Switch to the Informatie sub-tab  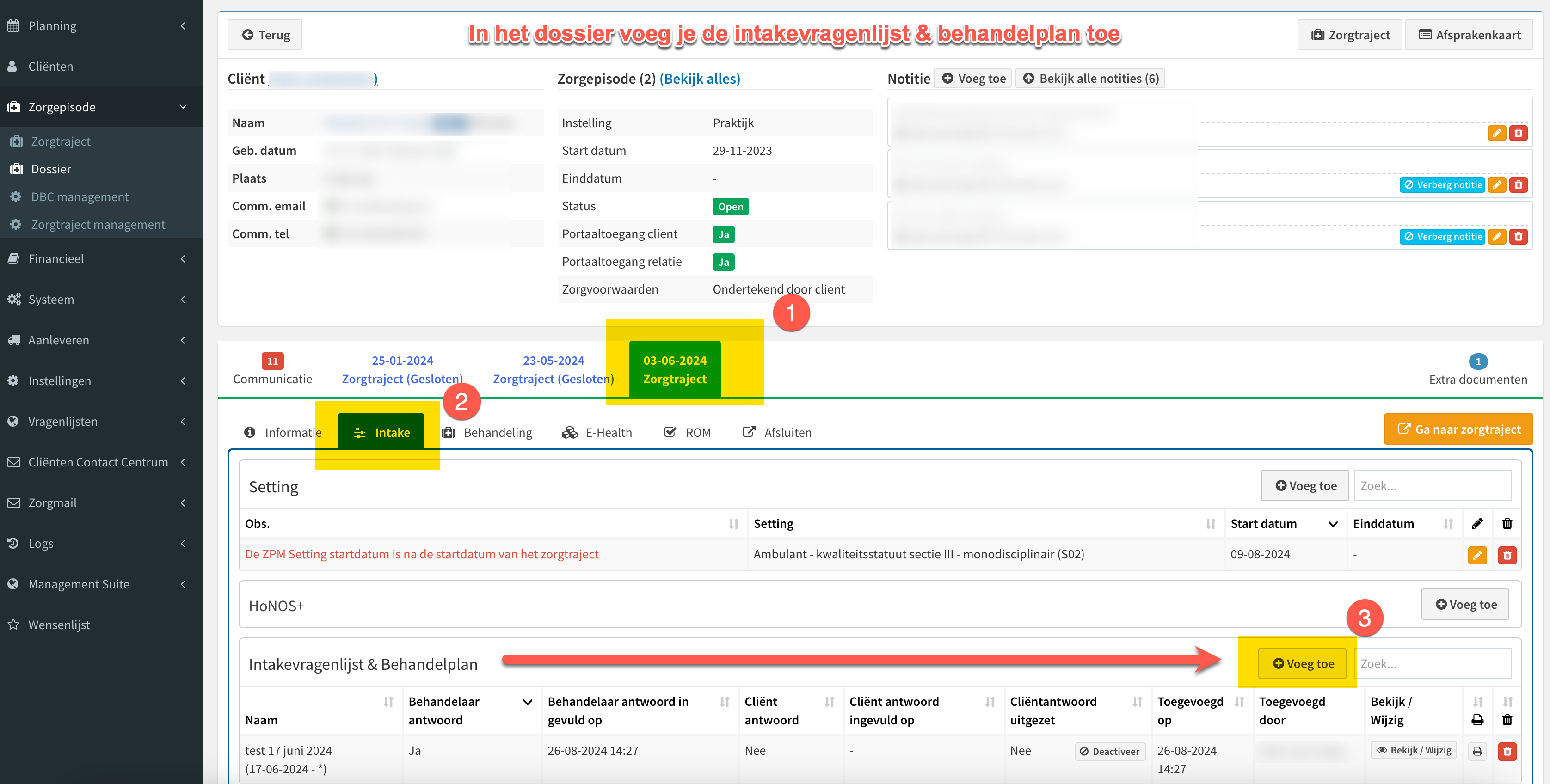point(282,433)
